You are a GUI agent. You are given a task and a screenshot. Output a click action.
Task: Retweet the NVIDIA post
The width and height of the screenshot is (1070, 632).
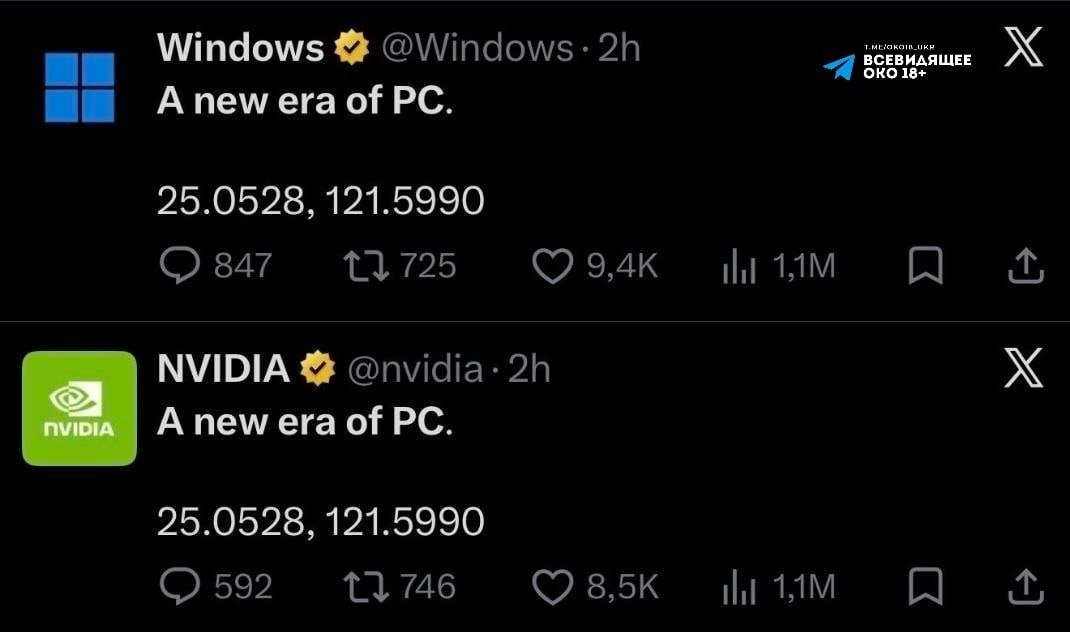tap(366, 587)
